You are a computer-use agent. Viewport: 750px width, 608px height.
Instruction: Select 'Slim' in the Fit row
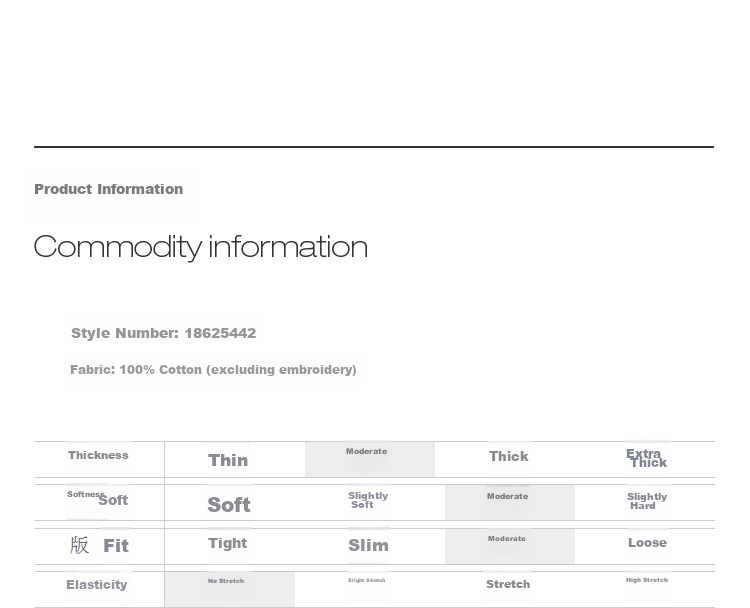368,545
